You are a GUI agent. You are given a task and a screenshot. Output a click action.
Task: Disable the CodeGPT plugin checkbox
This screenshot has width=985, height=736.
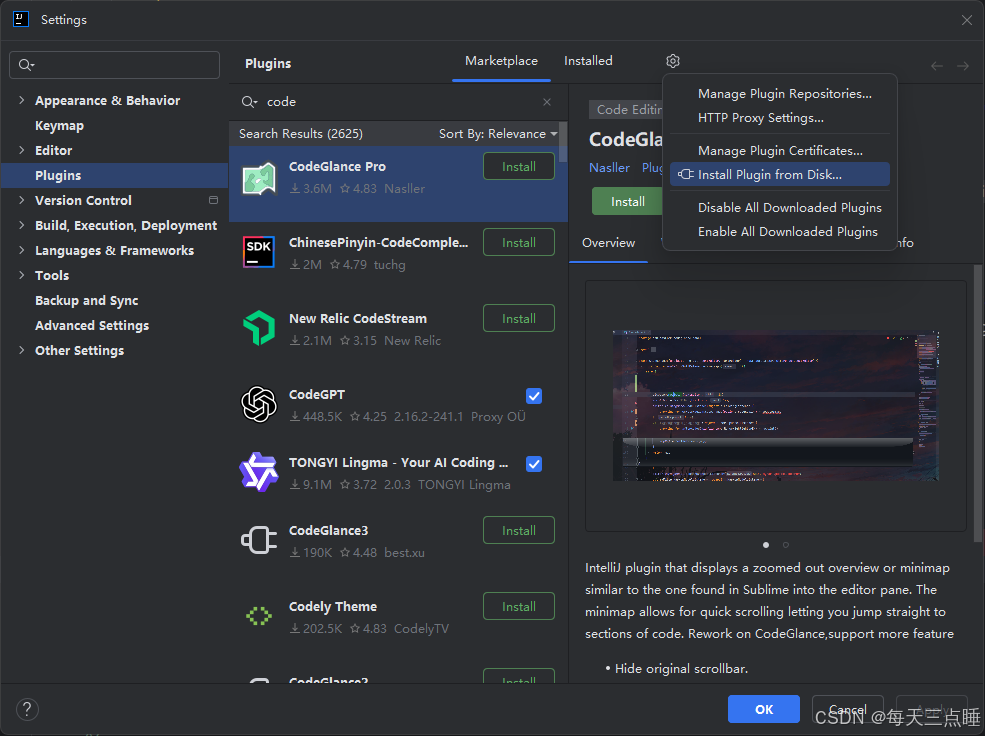point(534,396)
